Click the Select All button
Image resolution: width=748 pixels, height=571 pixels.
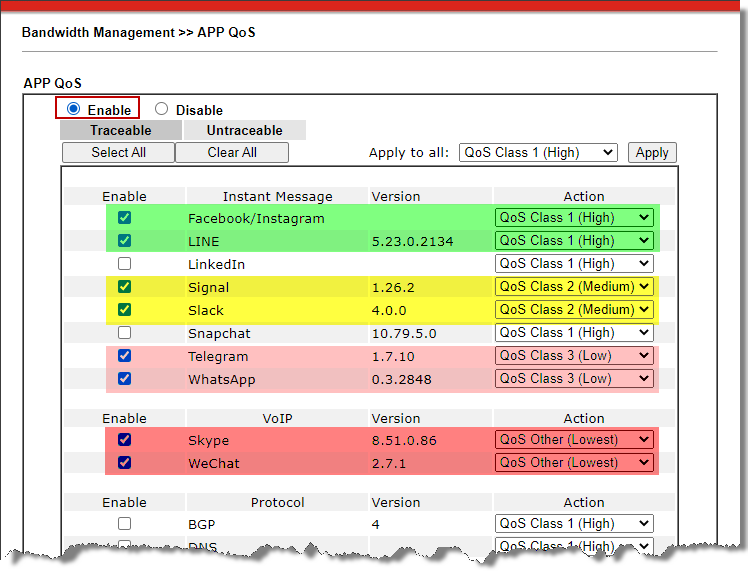pyautogui.click(x=118, y=153)
